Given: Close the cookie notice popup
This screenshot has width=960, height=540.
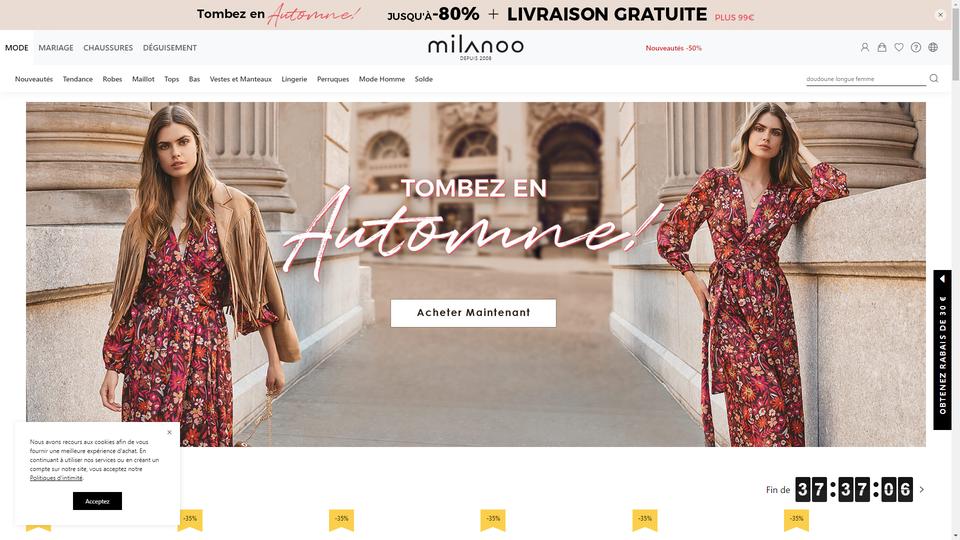Looking at the screenshot, I should [x=170, y=432].
